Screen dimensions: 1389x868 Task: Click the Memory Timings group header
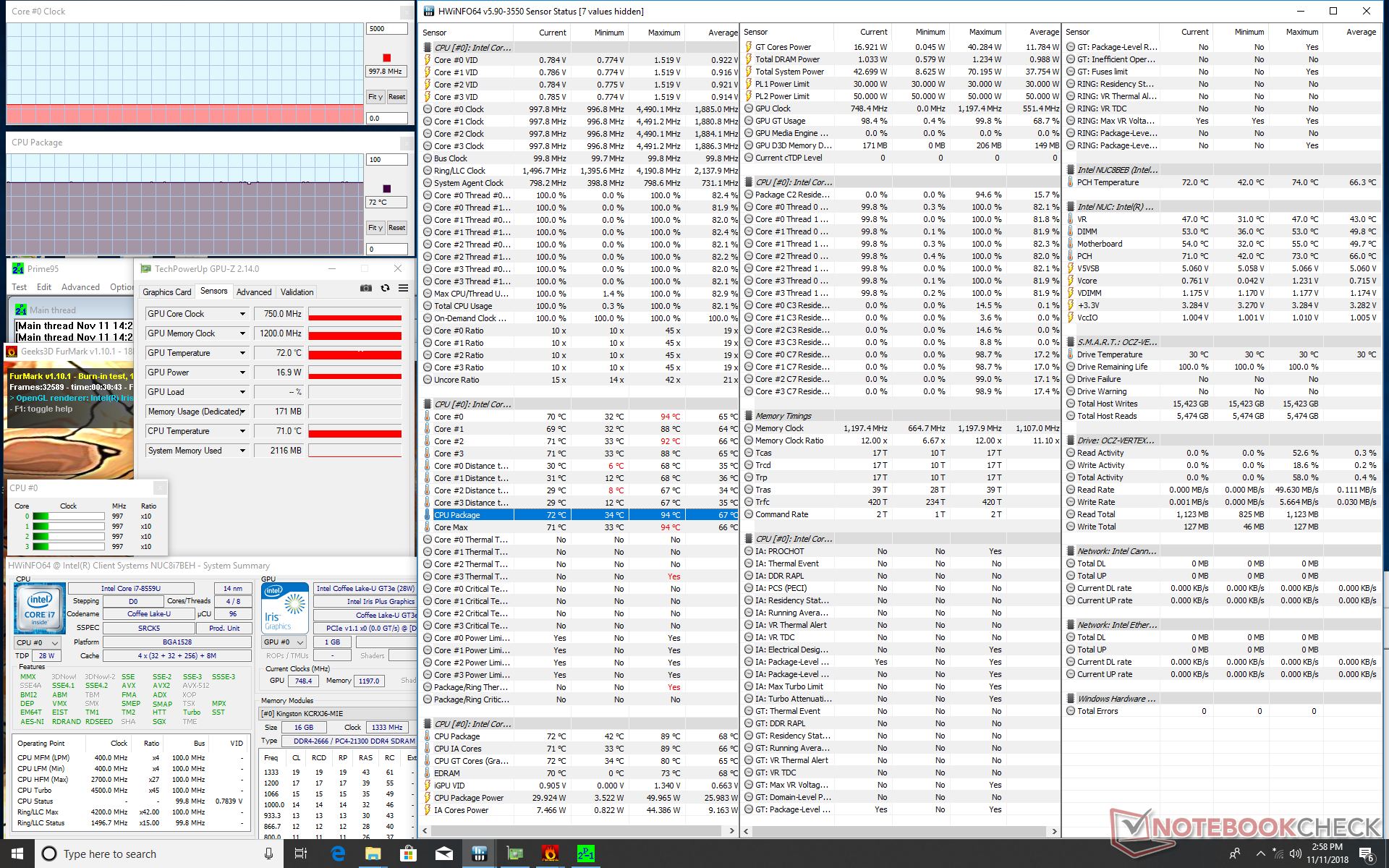pyautogui.click(x=901, y=416)
